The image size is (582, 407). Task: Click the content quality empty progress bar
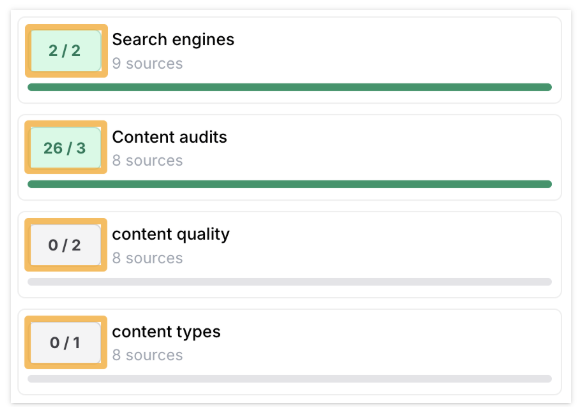coord(290,282)
